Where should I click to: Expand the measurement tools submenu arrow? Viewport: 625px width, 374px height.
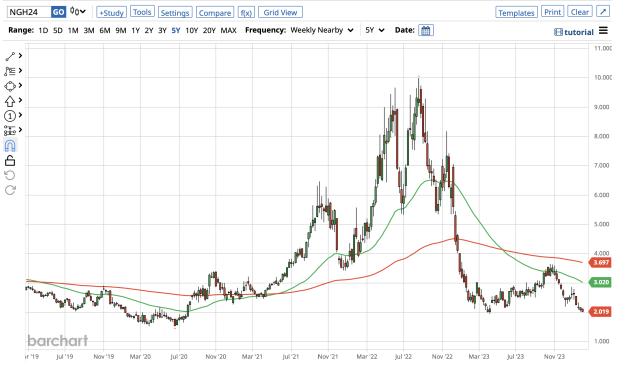pyautogui.click(x=20, y=130)
